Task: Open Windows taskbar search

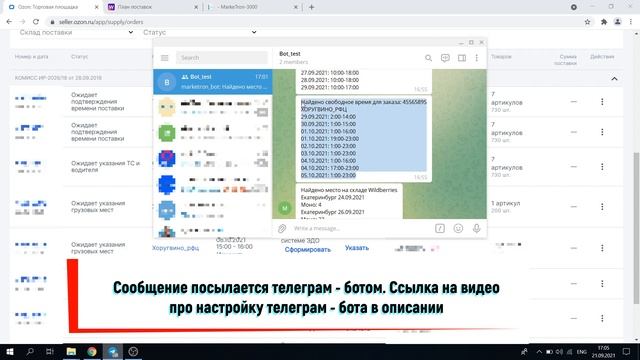Action: (x=30, y=351)
